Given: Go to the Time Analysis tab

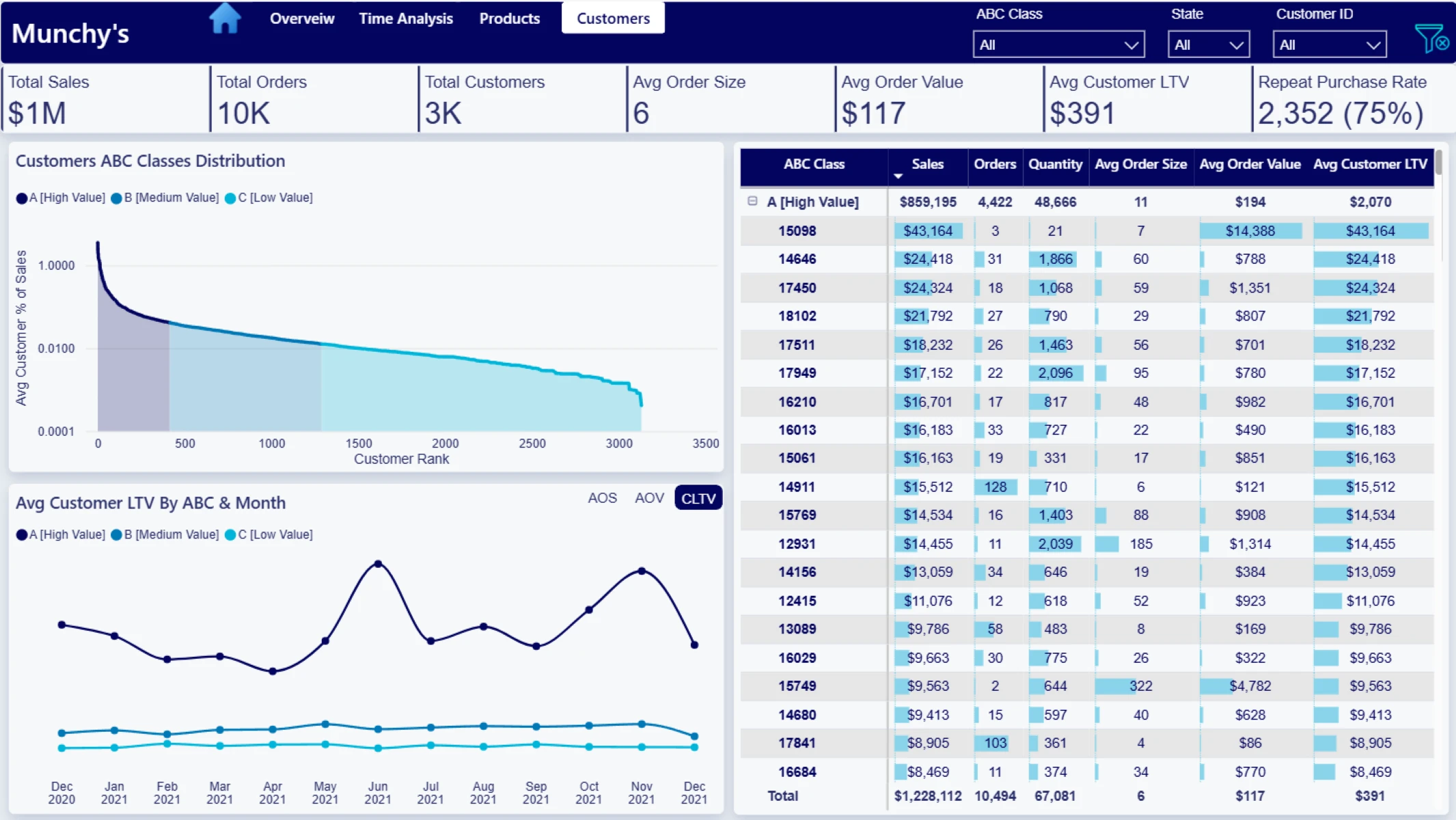Looking at the screenshot, I should pyautogui.click(x=406, y=18).
